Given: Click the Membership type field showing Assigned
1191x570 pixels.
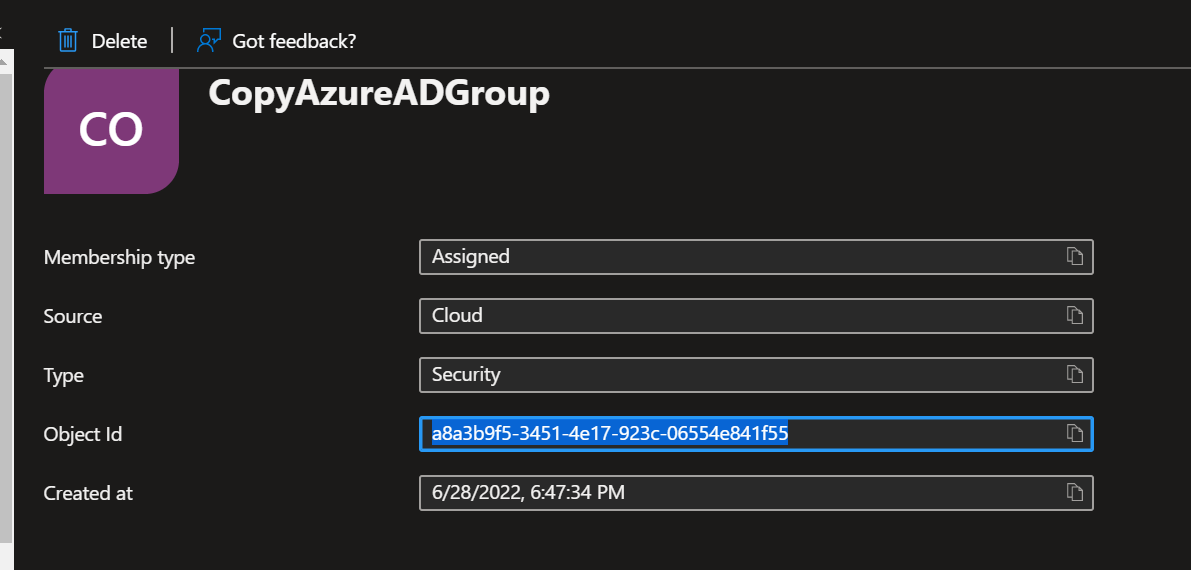Looking at the screenshot, I should pos(756,257).
